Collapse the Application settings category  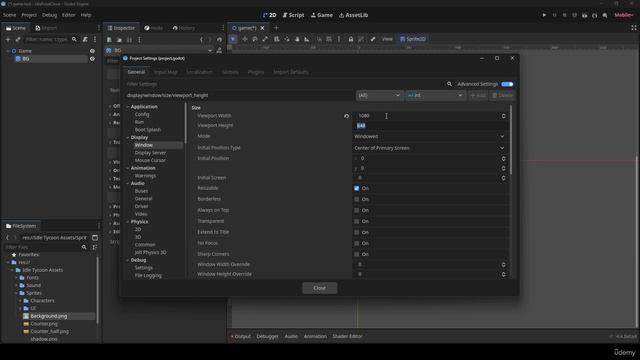128,107
